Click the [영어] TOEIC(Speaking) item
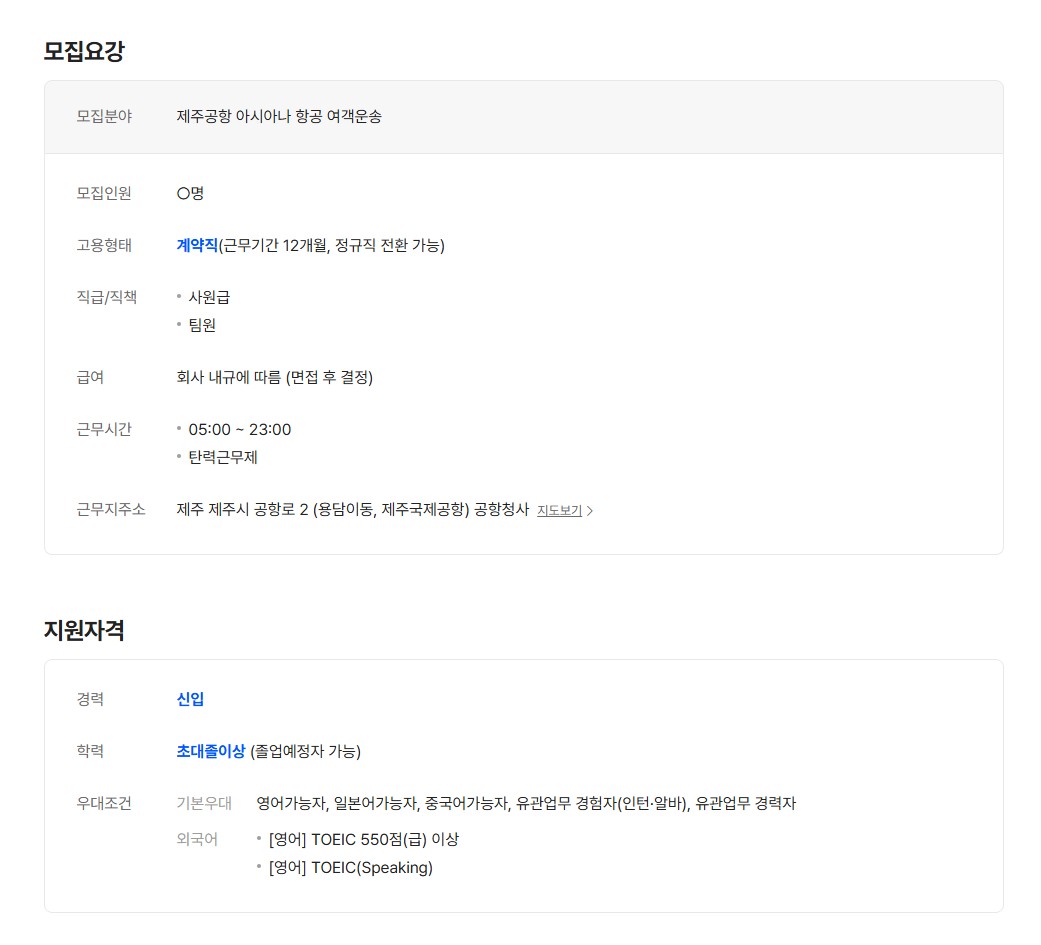The height and width of the screenshot is (945, 1041). tap(351, 867)
